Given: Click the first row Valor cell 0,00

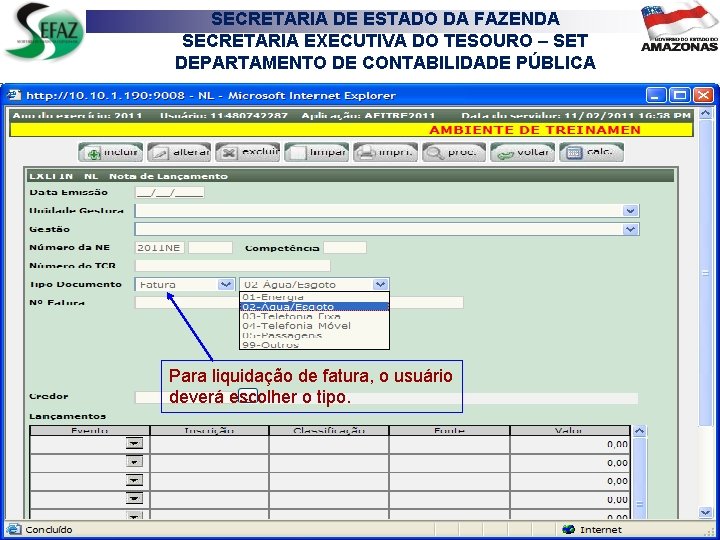Looking at the screenshot, I should pyautogui.click(x=569, y=444).
